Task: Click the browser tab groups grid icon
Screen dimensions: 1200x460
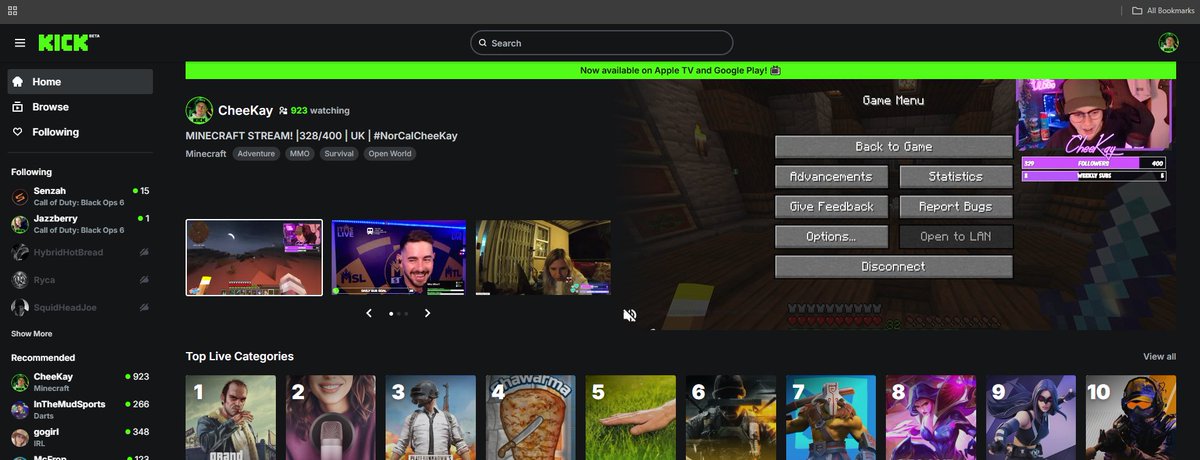Action: pos(12,10)
